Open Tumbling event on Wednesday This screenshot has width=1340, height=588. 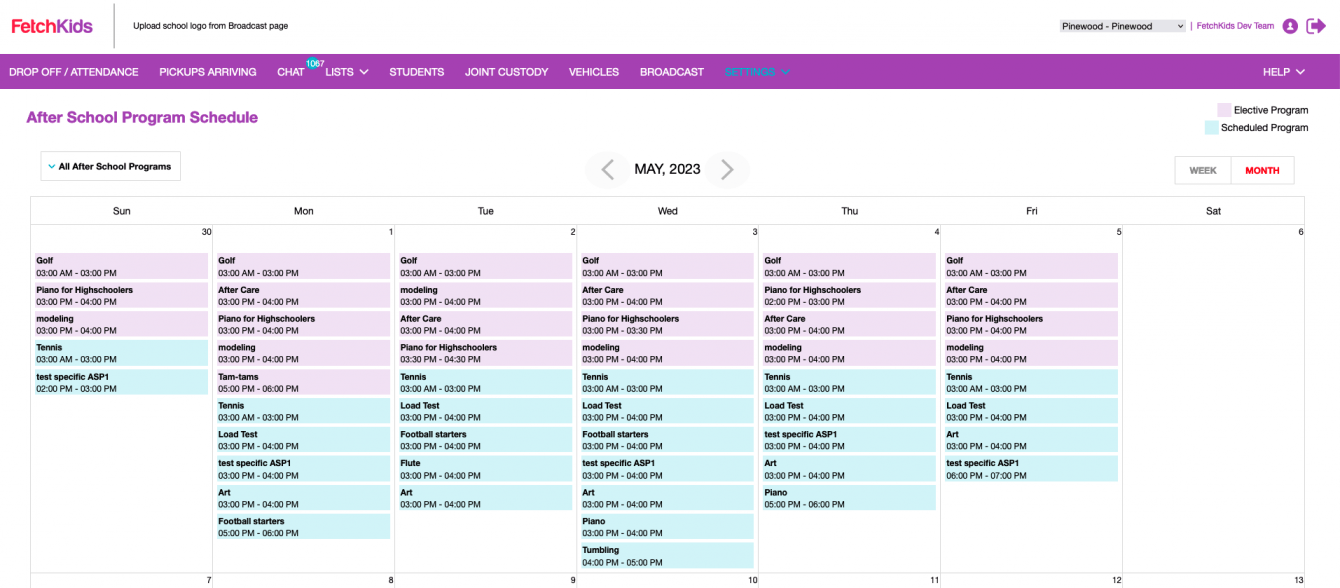(667, 556)
